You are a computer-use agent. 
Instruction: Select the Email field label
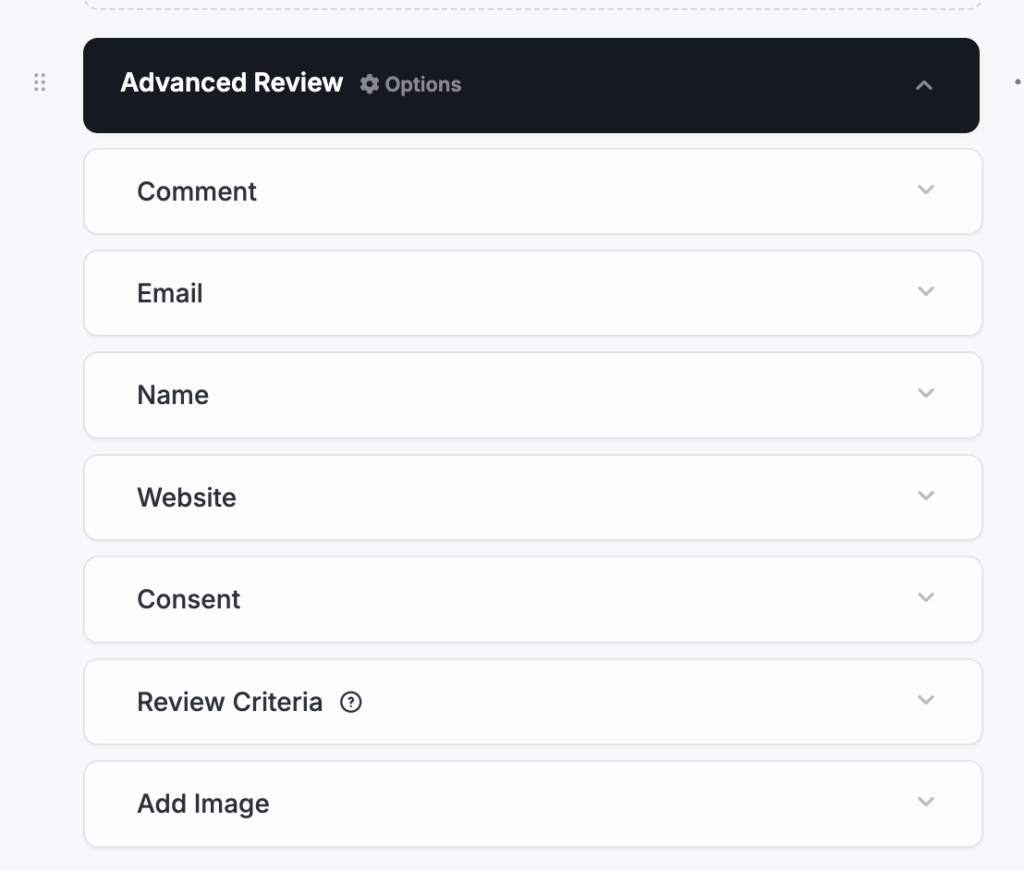pyautogui.click(x=170, y=294)
